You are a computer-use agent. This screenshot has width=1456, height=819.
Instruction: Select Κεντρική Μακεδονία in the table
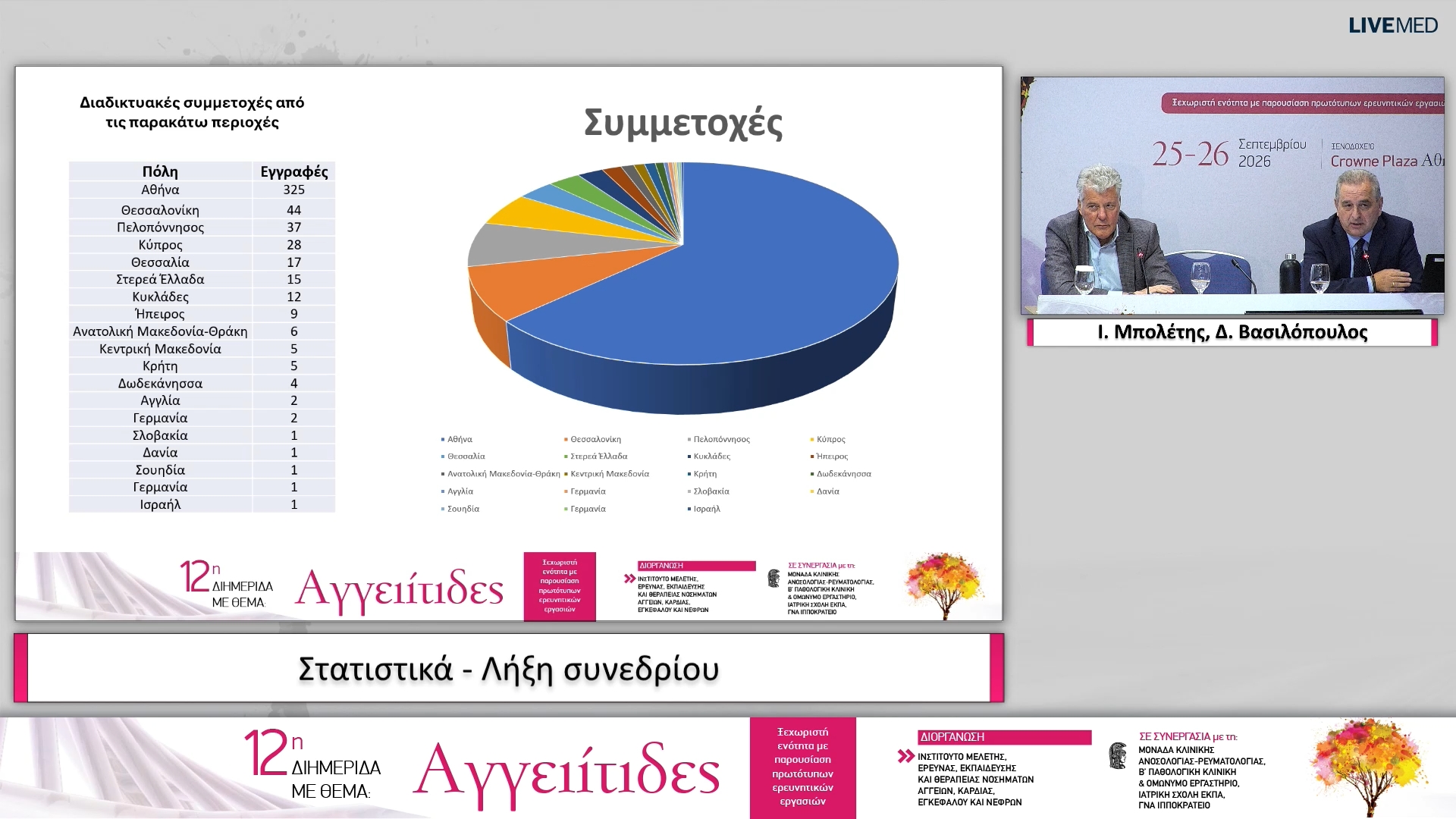[x=160, y=349]
